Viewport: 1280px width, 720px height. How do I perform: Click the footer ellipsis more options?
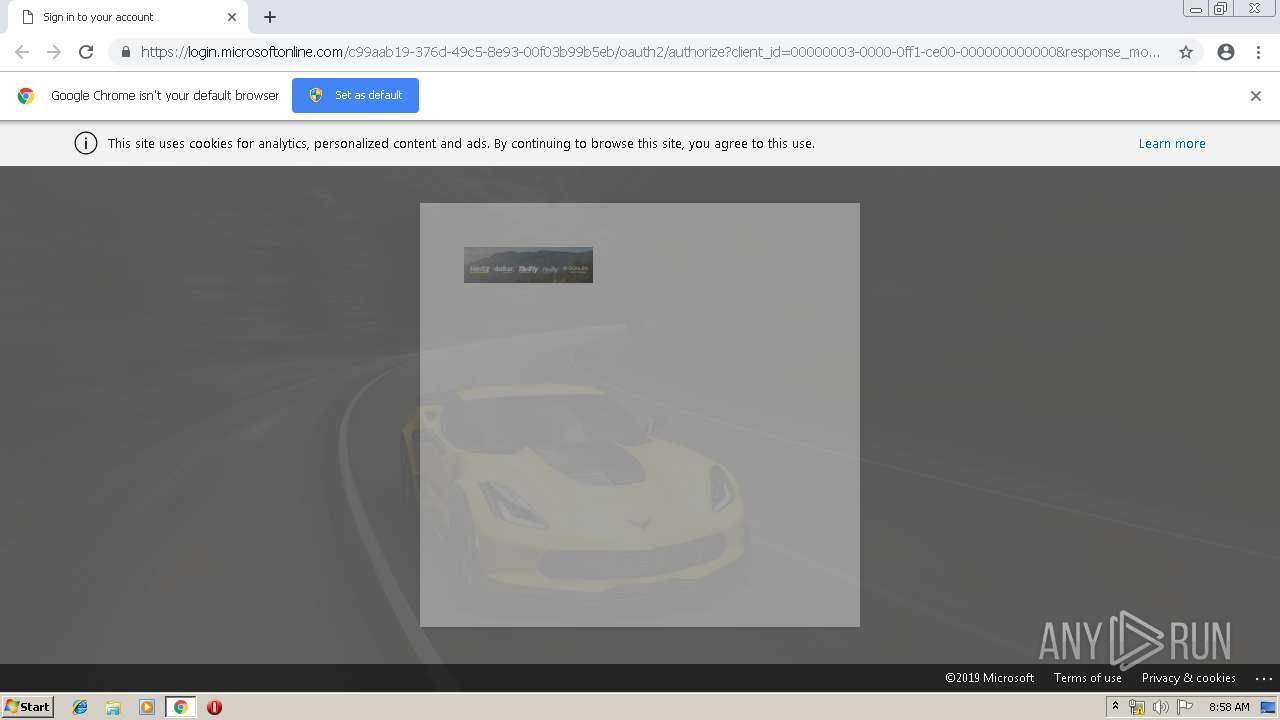(1264, 678)
